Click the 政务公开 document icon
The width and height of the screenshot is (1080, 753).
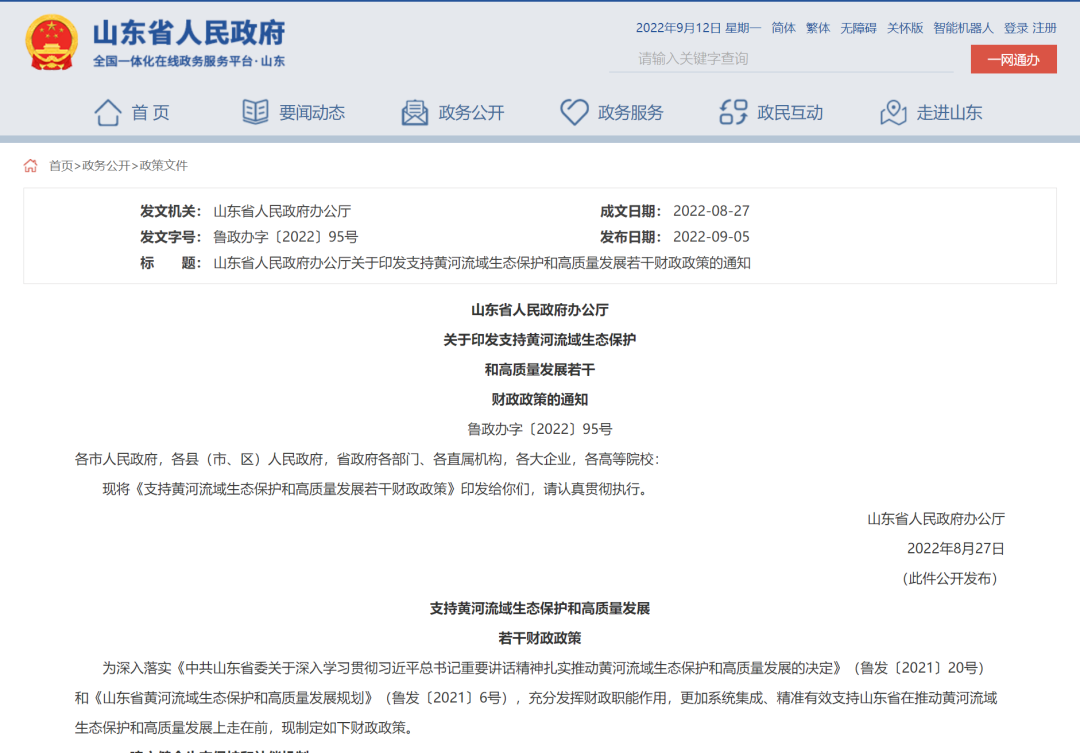tap(414, 112)
